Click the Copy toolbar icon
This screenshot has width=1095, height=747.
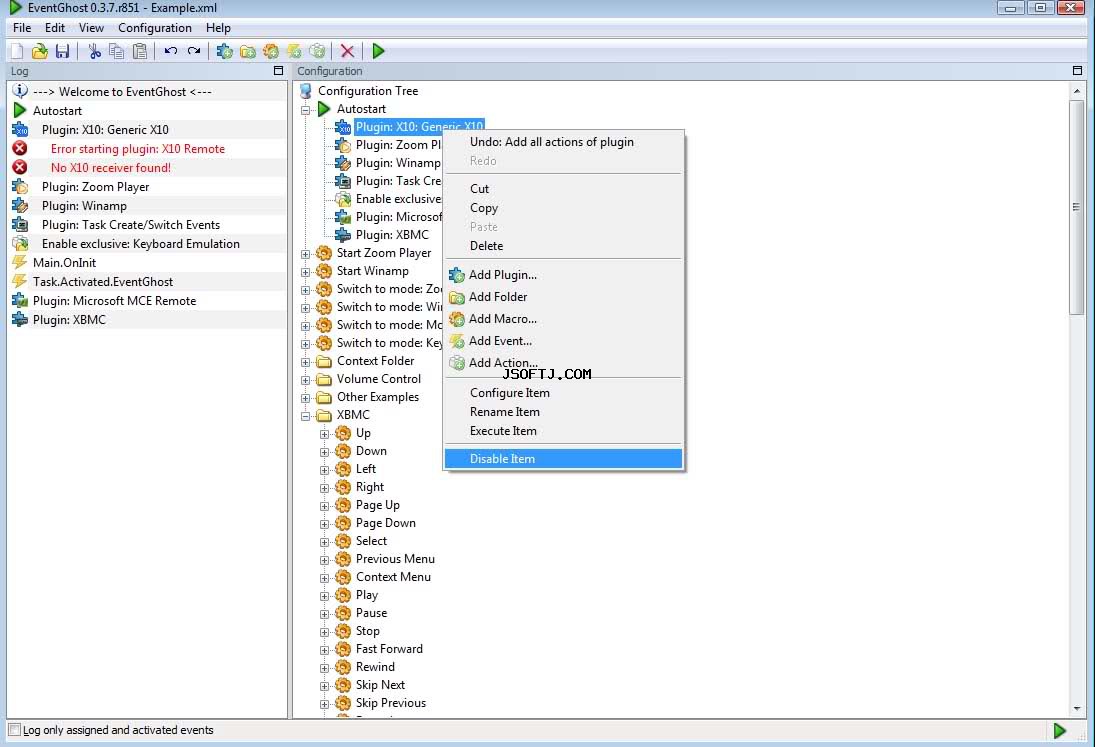(x=117, y=51)
